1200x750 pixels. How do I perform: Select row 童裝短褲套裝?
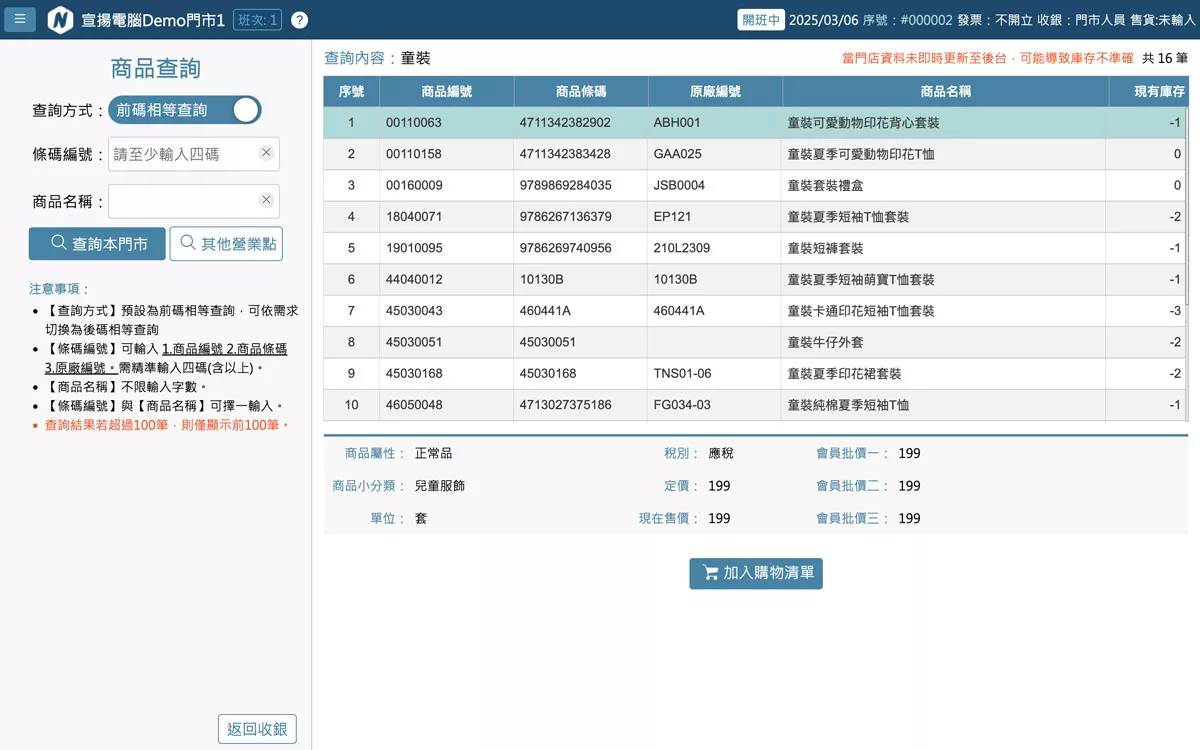[755, 248]
